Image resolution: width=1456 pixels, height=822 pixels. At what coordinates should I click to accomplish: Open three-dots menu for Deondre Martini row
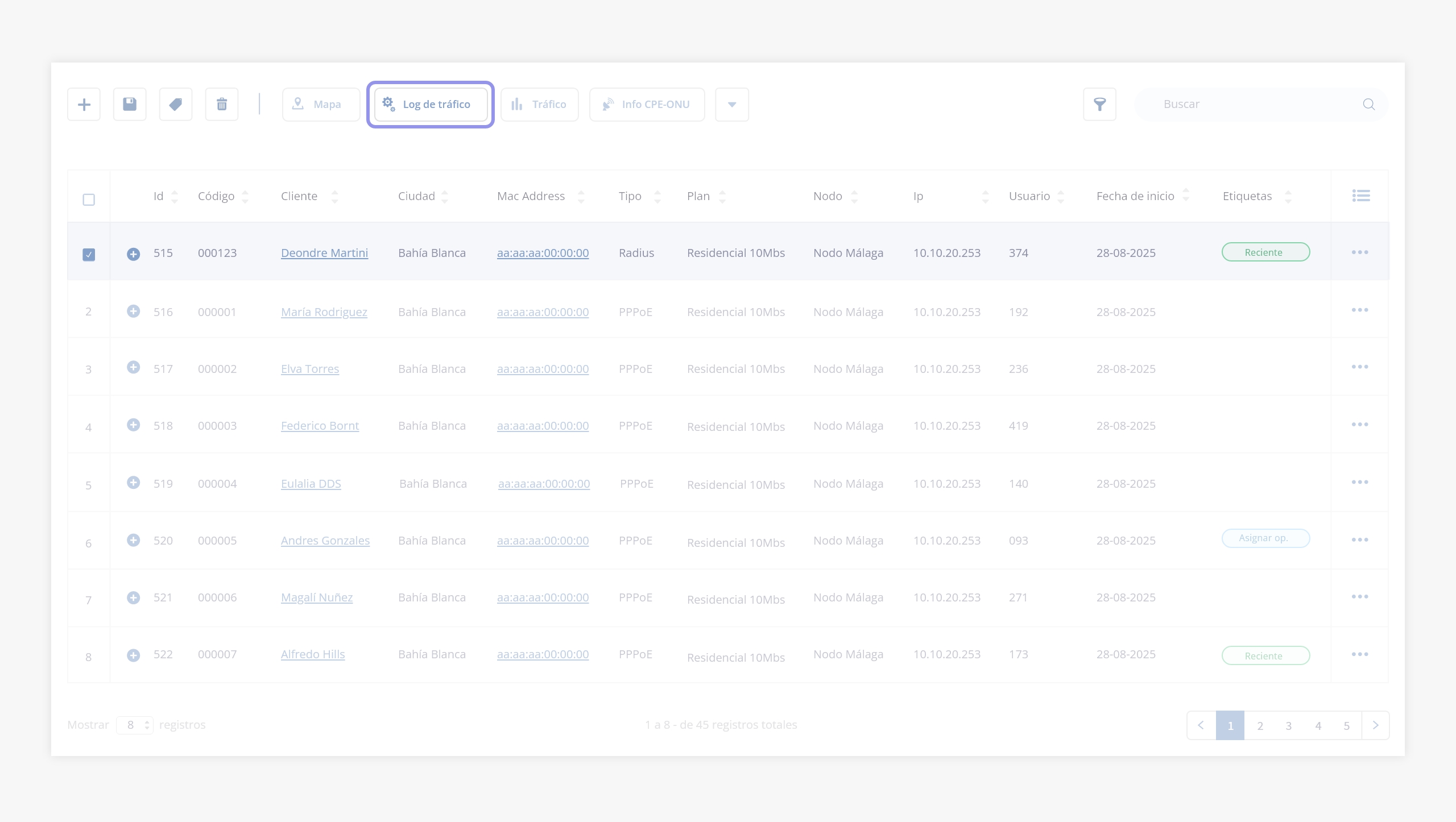pyautogui.click(x=1359, y=252)
